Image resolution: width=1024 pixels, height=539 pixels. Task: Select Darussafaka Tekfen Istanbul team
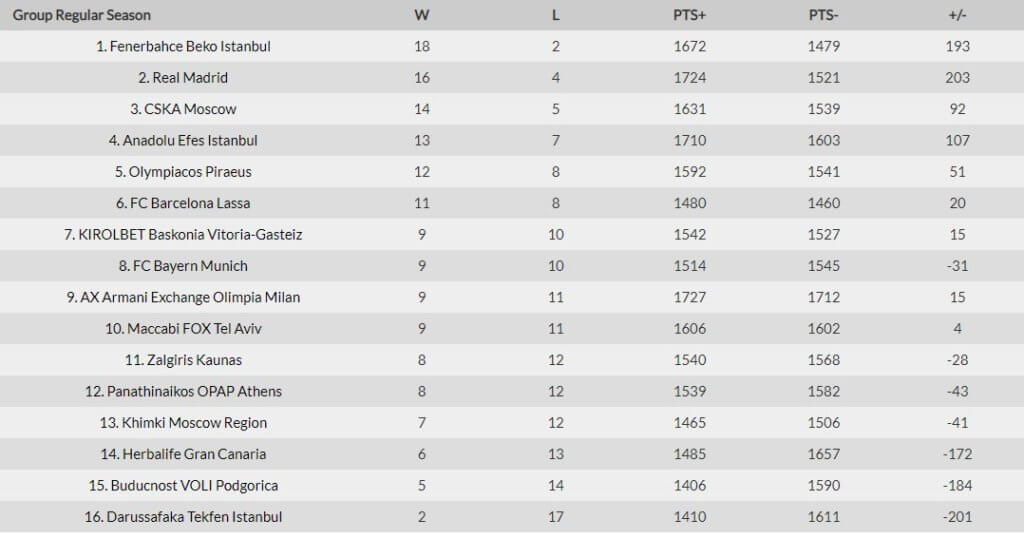[183, 517]
